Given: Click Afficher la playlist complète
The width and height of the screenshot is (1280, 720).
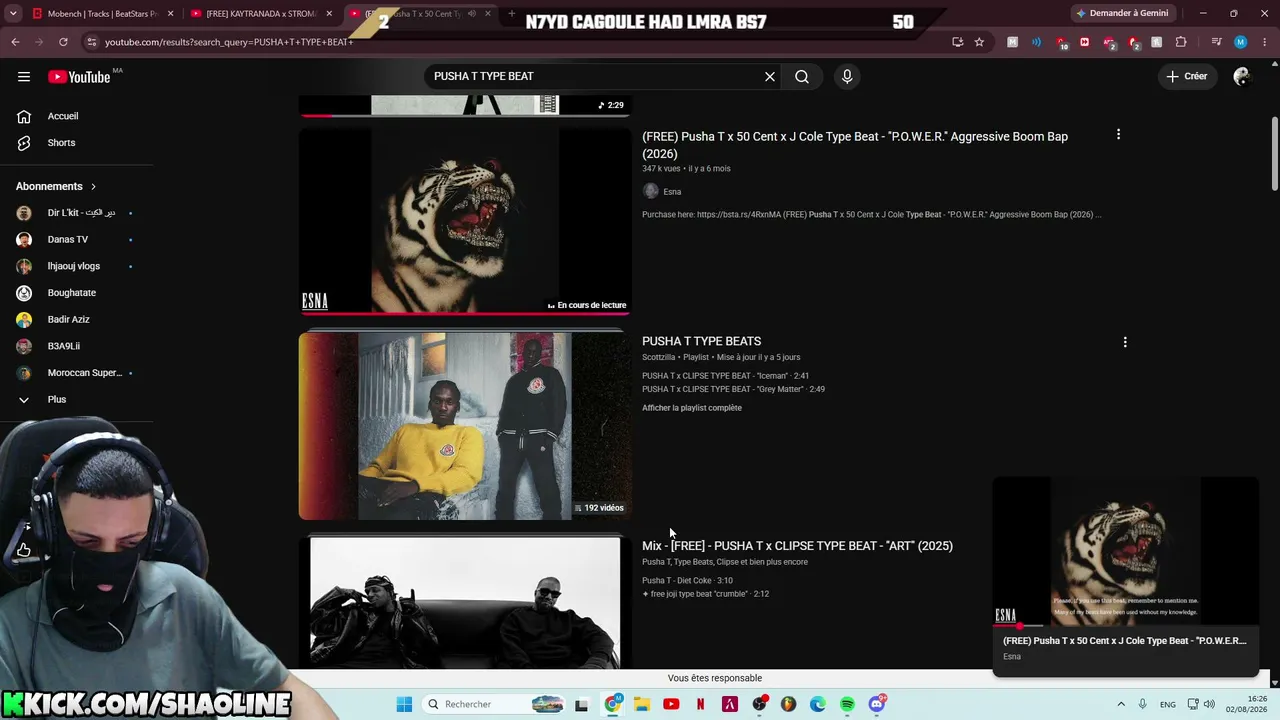Looking at the screenshot, I should [x=692, y=408].
